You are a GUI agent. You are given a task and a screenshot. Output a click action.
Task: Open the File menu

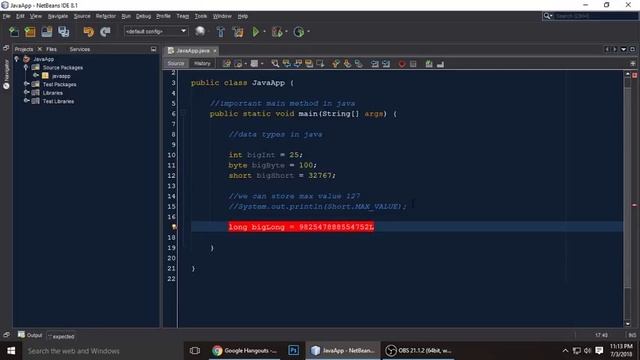7,16
